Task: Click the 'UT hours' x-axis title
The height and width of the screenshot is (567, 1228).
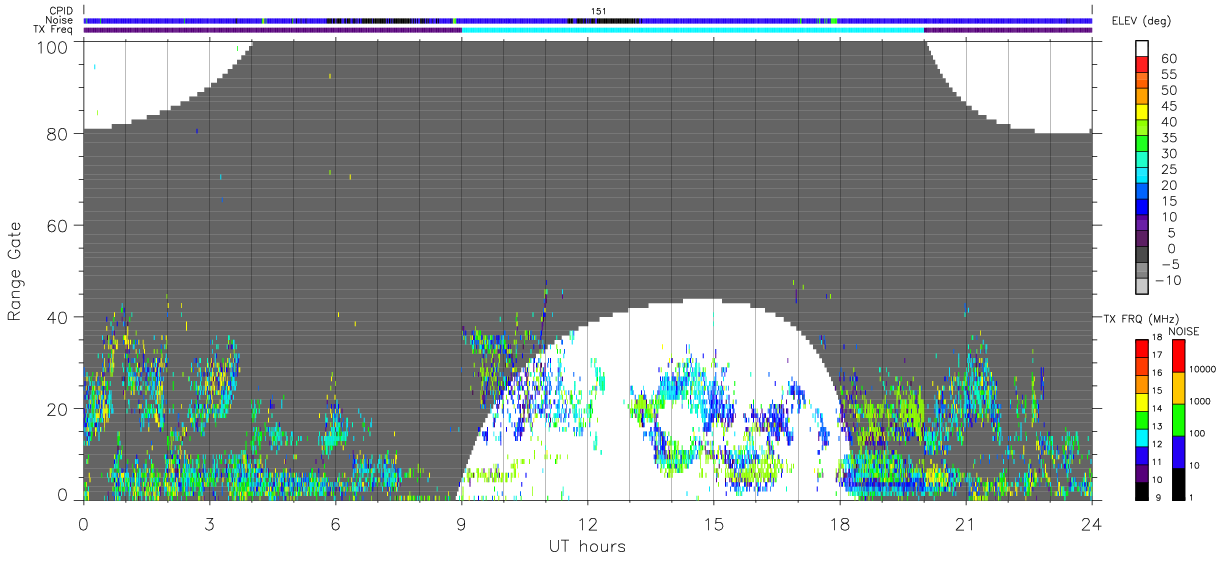Action: pos(587,546)
